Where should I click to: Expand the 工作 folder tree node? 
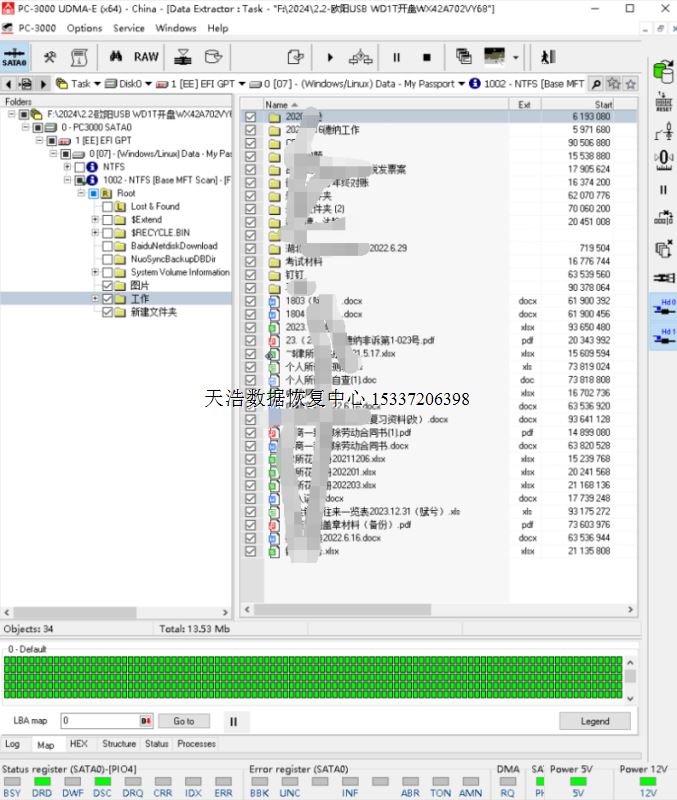(95, 299)
